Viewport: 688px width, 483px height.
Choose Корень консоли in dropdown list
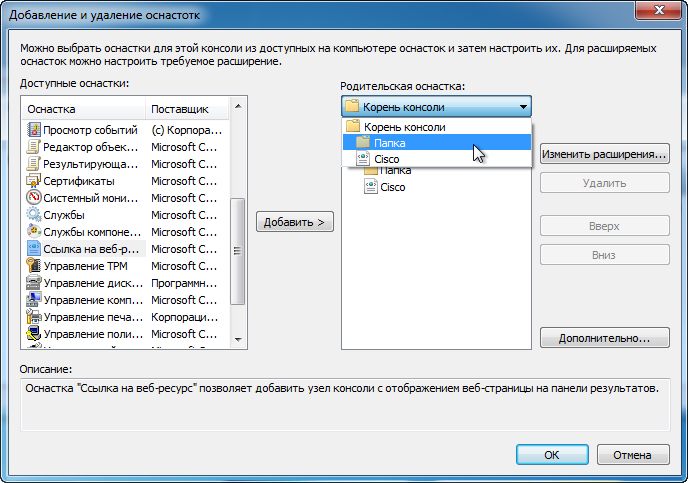coord(437,127)
